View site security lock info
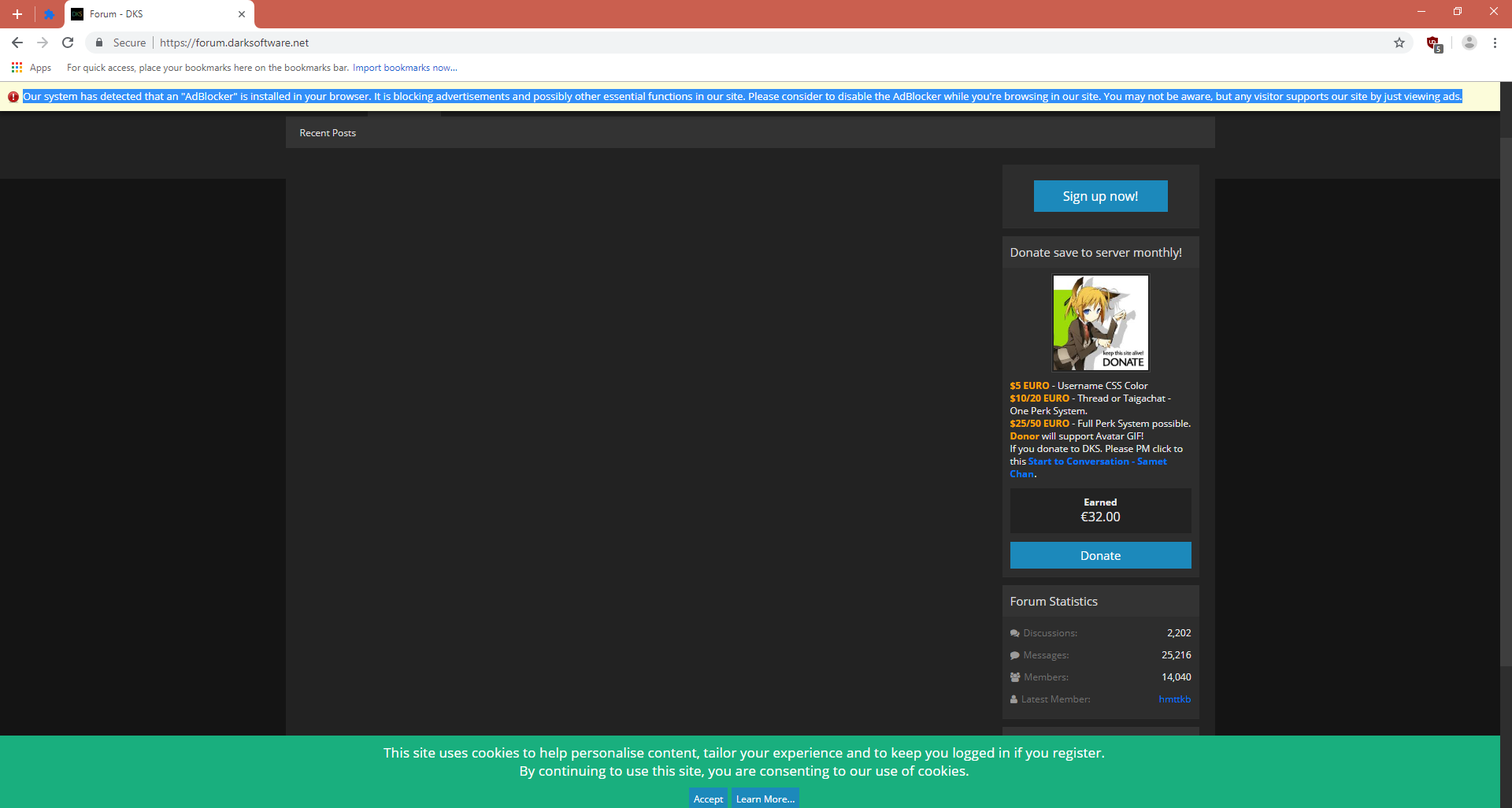 click(99, 43)
